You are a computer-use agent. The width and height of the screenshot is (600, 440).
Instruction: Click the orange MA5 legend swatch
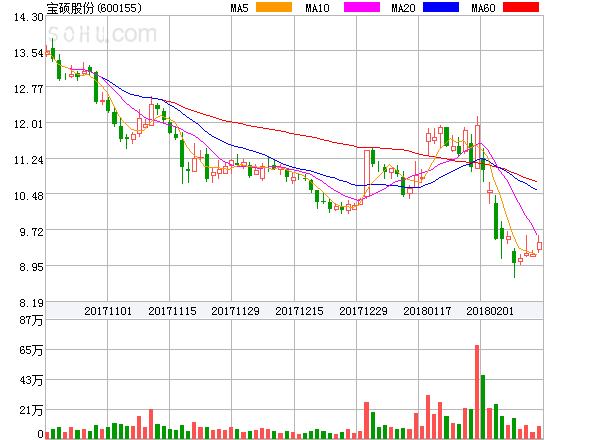(275, 8)
